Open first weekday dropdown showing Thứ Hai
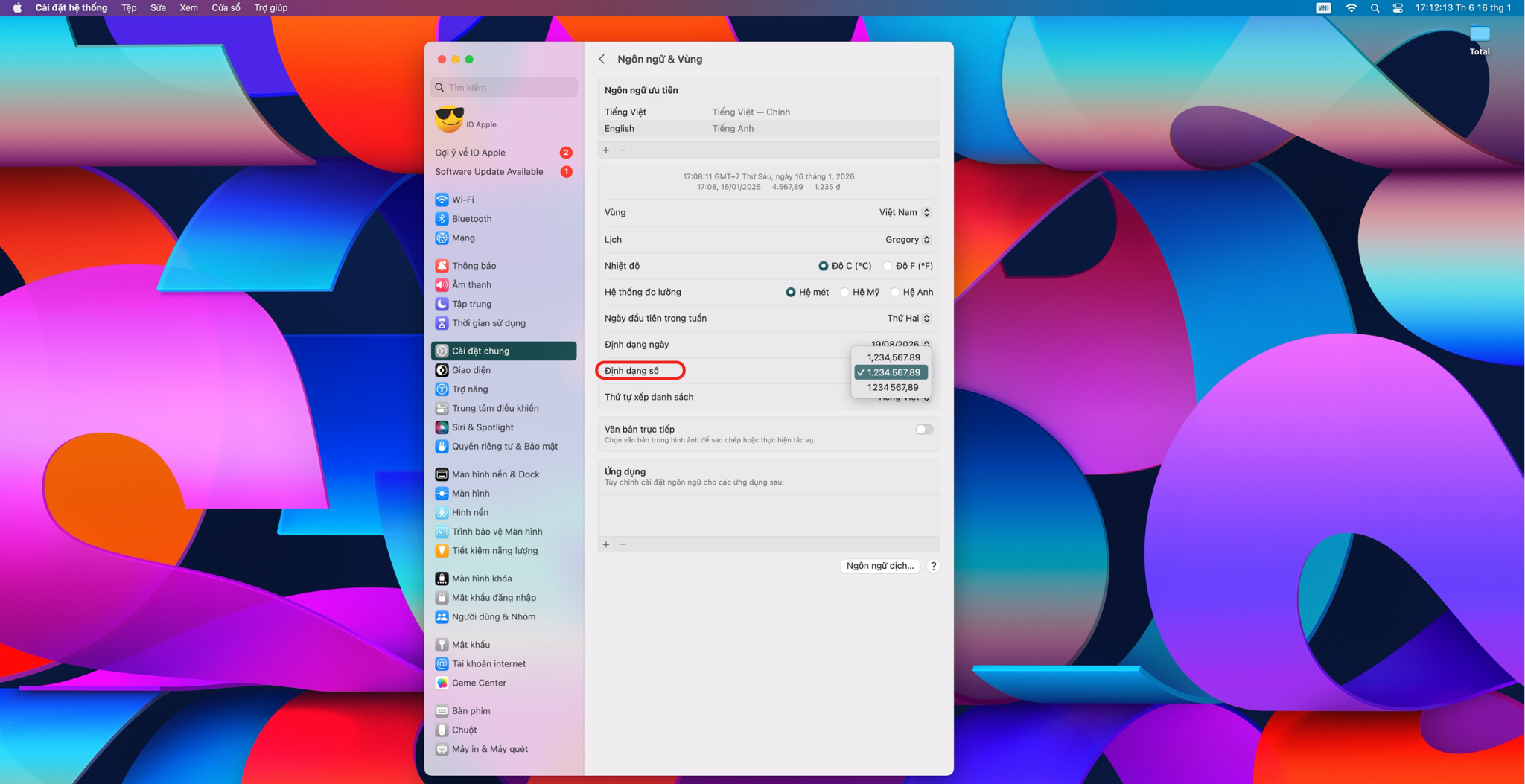 [x=908, y=319]
